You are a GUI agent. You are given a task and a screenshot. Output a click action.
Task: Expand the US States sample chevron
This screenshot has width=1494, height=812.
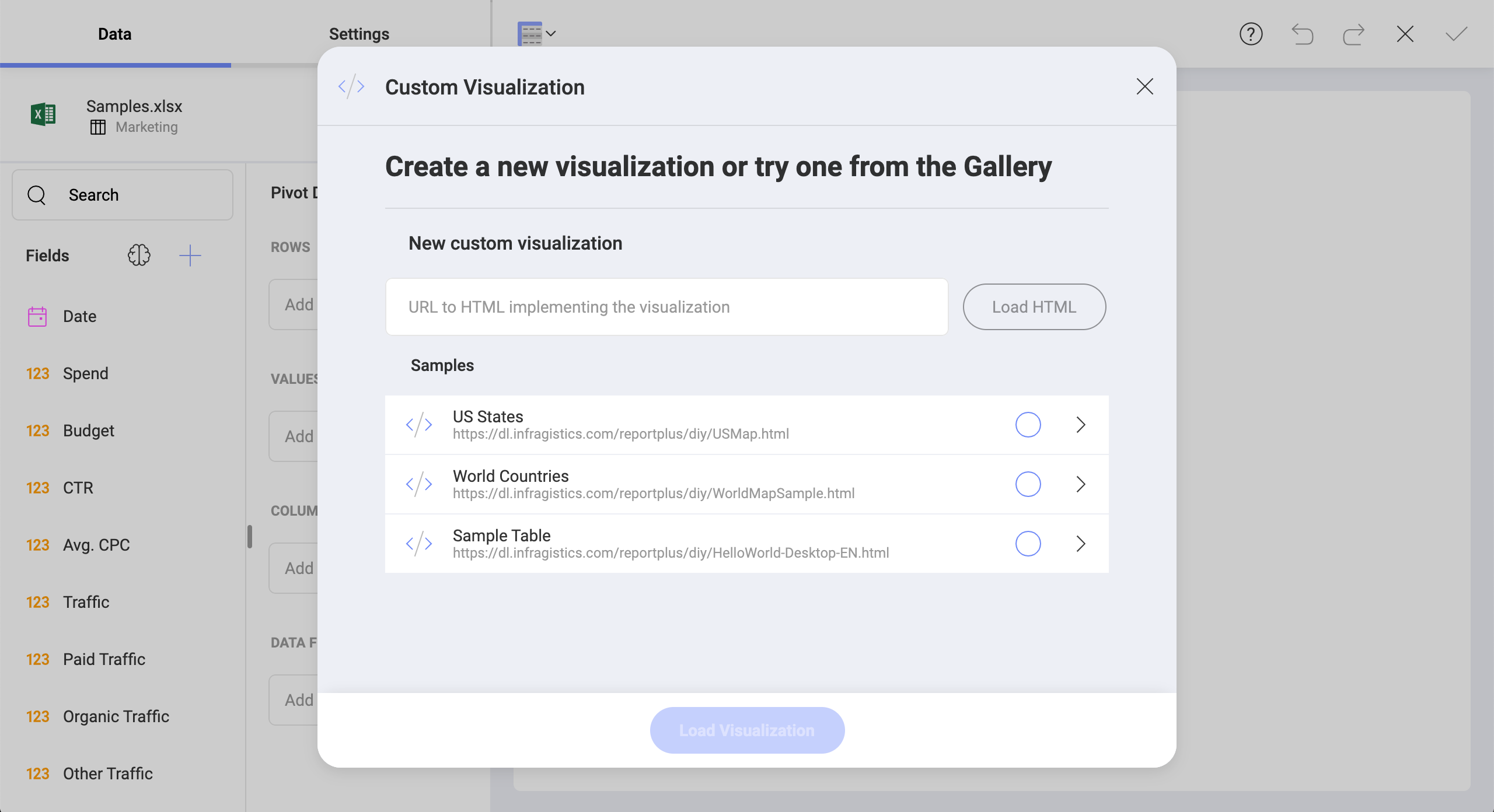(1081, 425)
